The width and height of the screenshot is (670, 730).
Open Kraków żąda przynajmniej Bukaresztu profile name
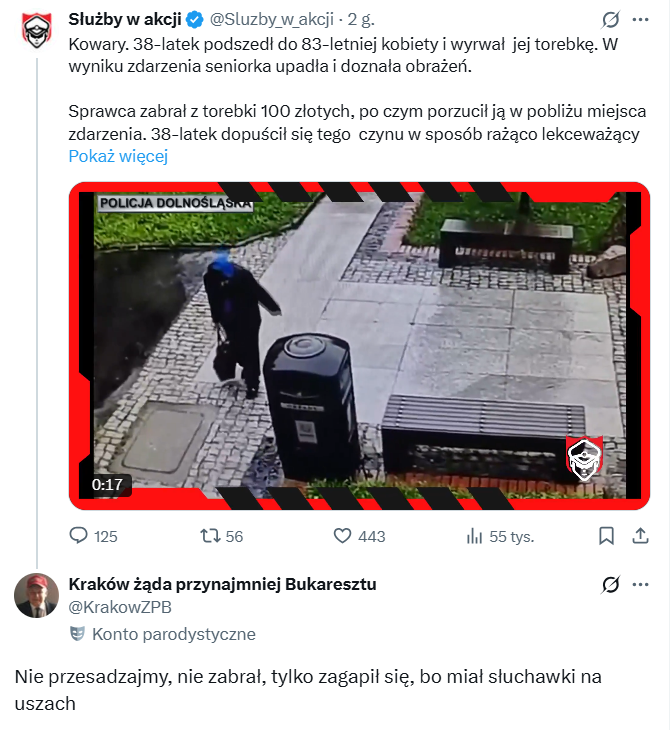(223, 584)
